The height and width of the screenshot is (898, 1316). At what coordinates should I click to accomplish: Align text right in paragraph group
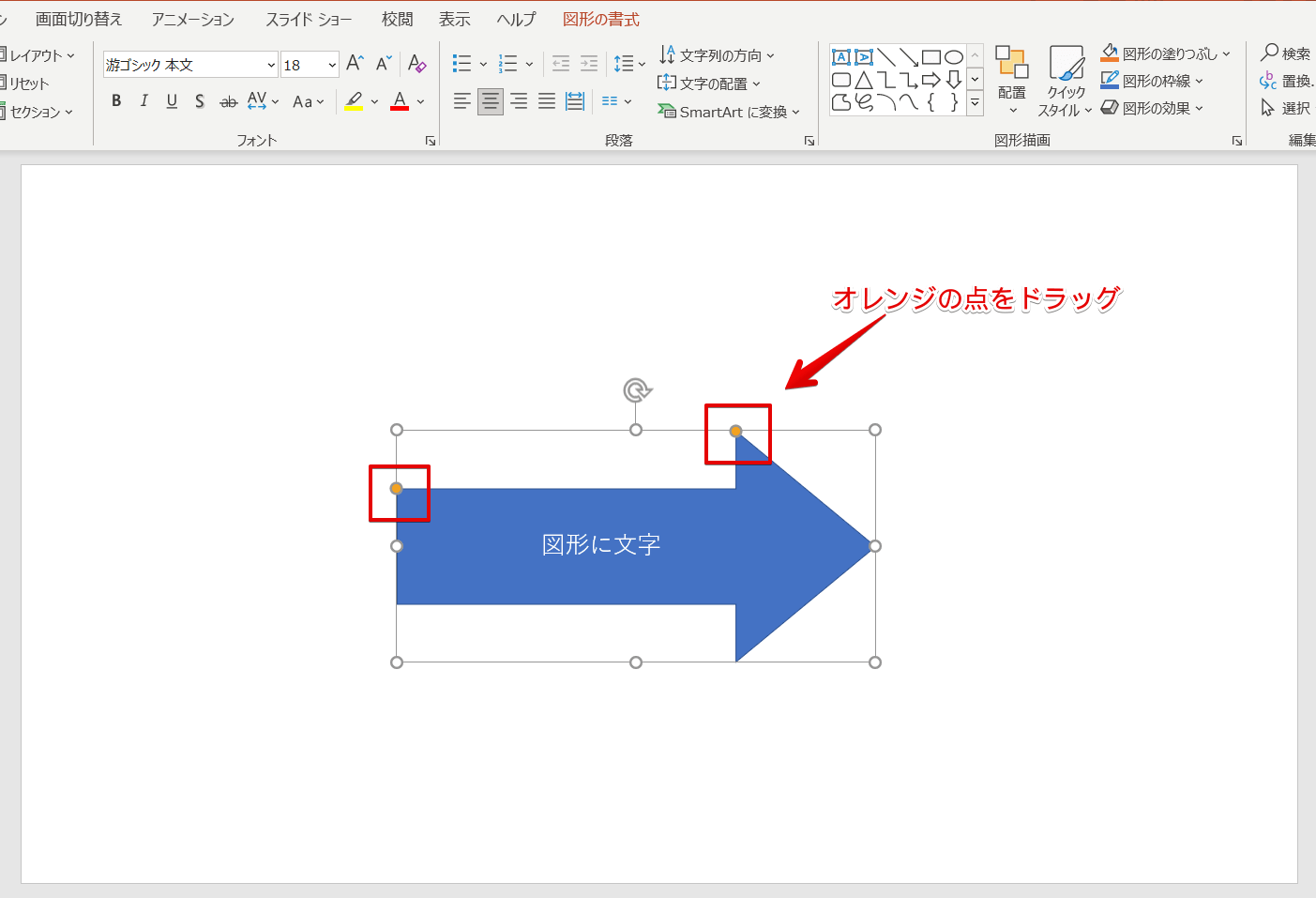coord(519,100)
